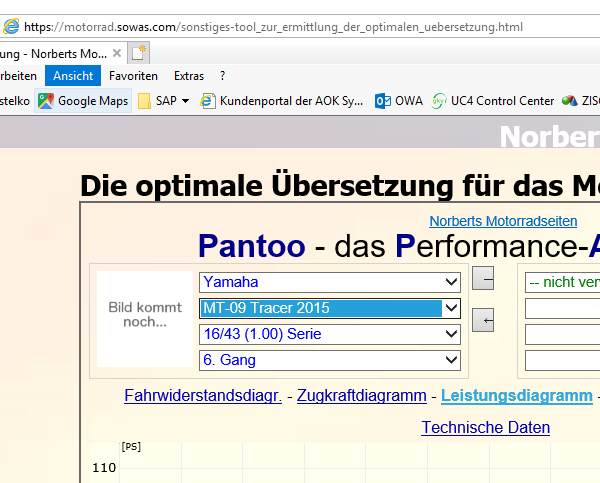This screenshot has width=600, height=483.
Task: Close the Norberts Motorradseiten tab
Action: pyautogui.click(x=118, y=52)
